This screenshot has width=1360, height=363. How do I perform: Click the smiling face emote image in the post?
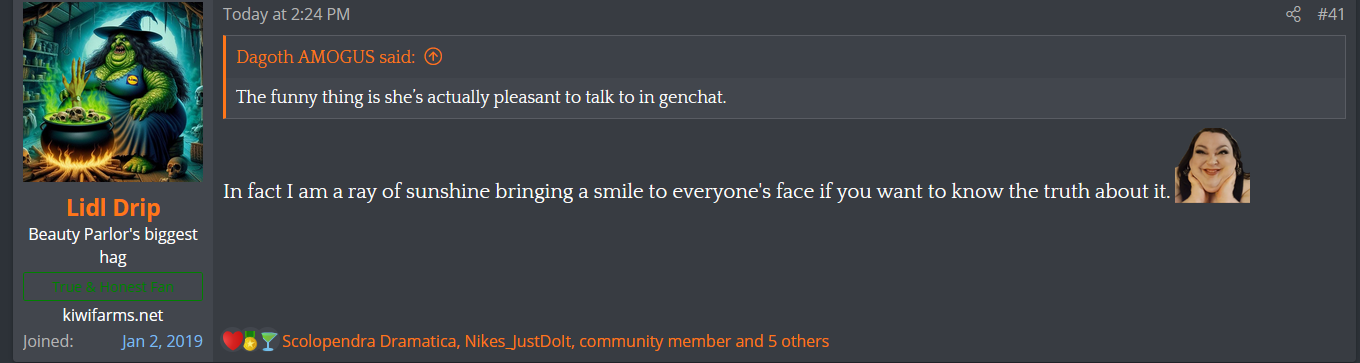coord(1213,166)
